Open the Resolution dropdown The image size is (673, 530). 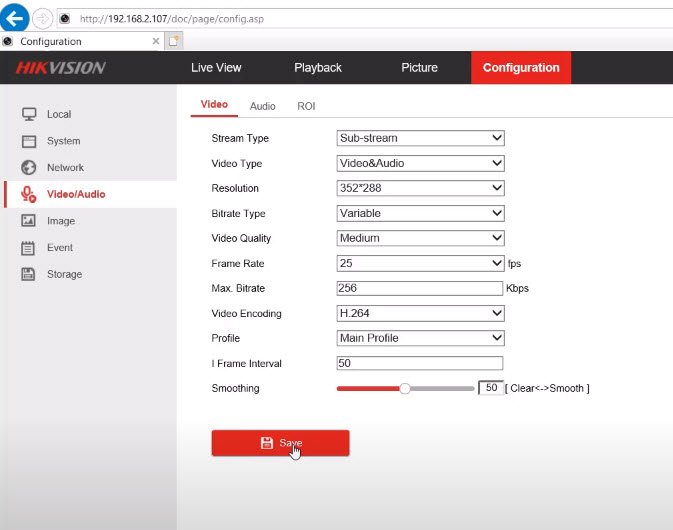pyautogui.click(x=420, y=188)
